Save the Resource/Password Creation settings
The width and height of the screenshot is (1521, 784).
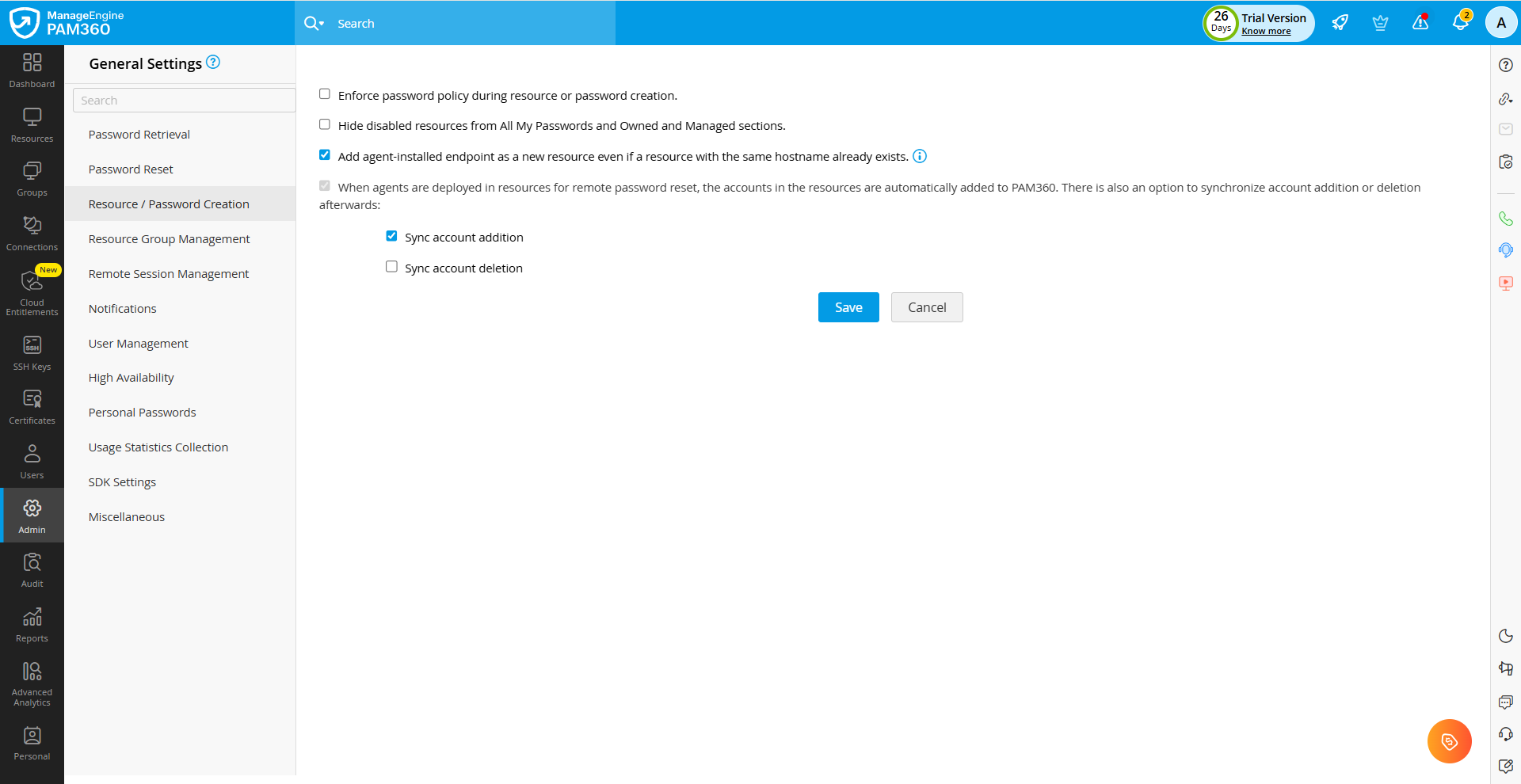tap(848, 307)
